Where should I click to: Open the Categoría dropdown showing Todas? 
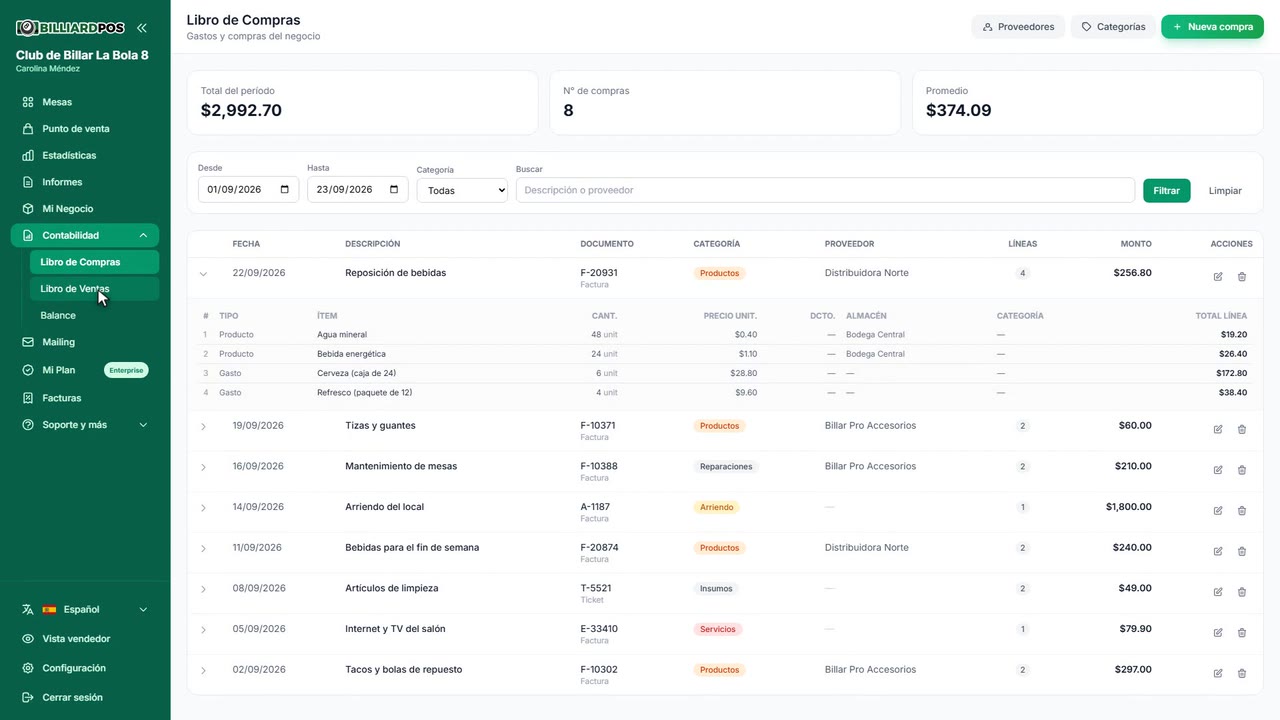pos(462,190)
